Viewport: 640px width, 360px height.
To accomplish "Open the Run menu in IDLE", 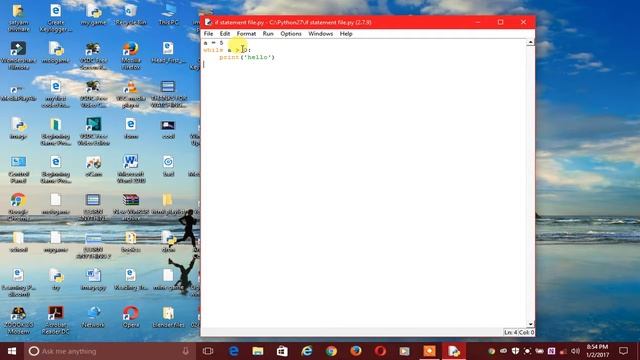I will pyautogui.click(x=268, y=34).
